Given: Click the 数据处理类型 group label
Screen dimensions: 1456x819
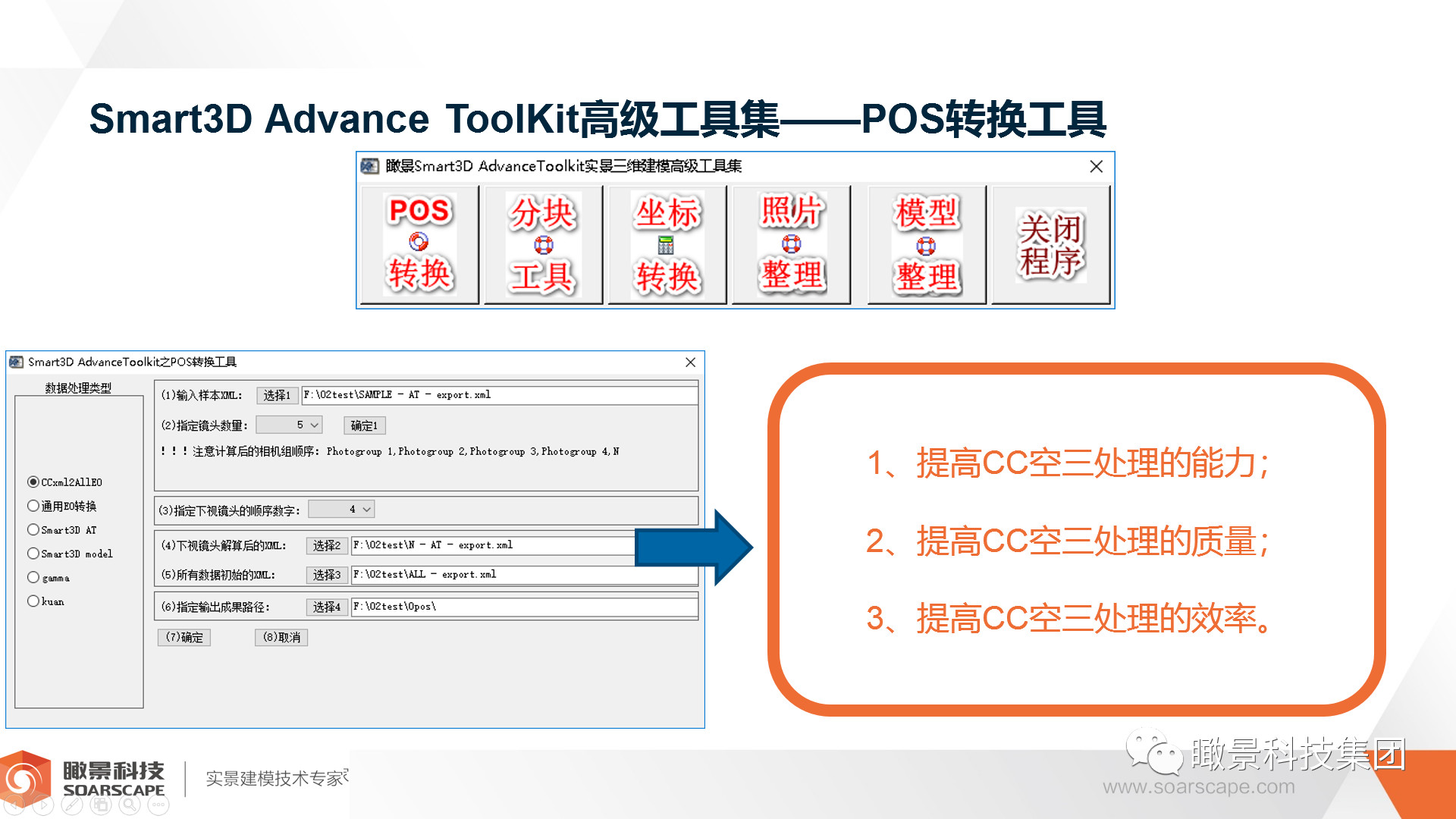Looking at the screenshot, I should point(78,388).
